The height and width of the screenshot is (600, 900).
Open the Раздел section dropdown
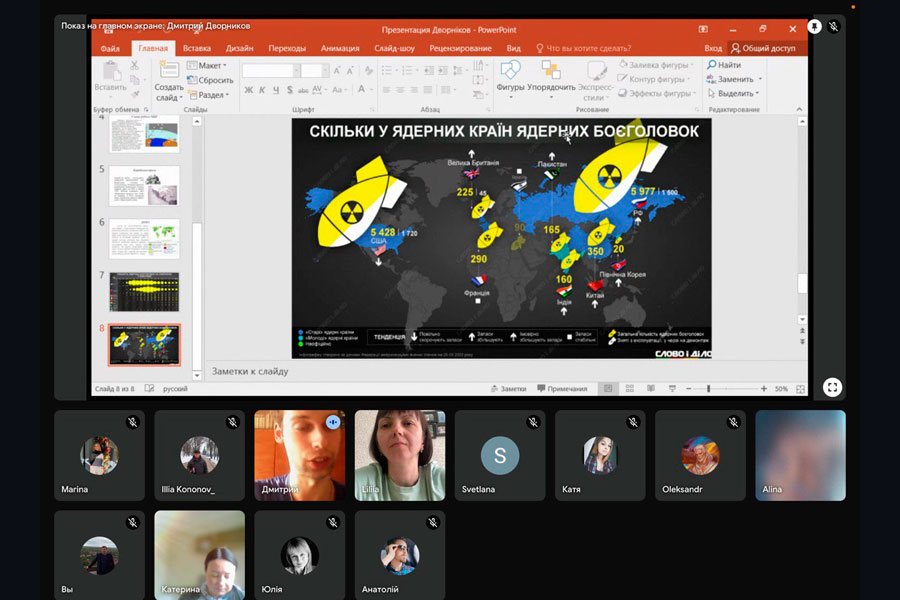[212, 95]
